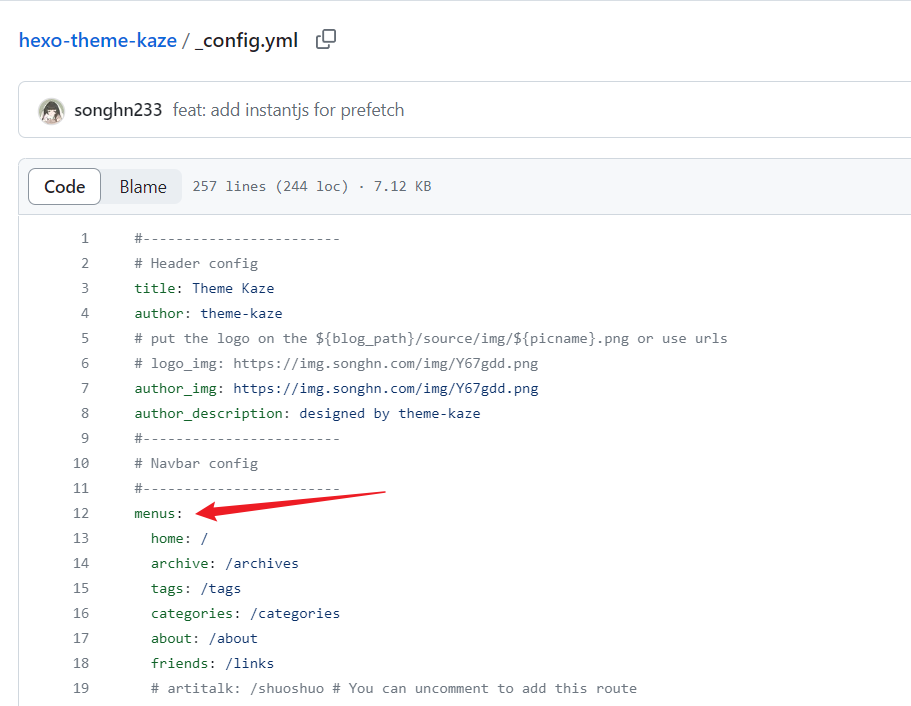911x706 pixels.
Task: Click songhn233's profile avatar
Action: [x=51, y=110]
